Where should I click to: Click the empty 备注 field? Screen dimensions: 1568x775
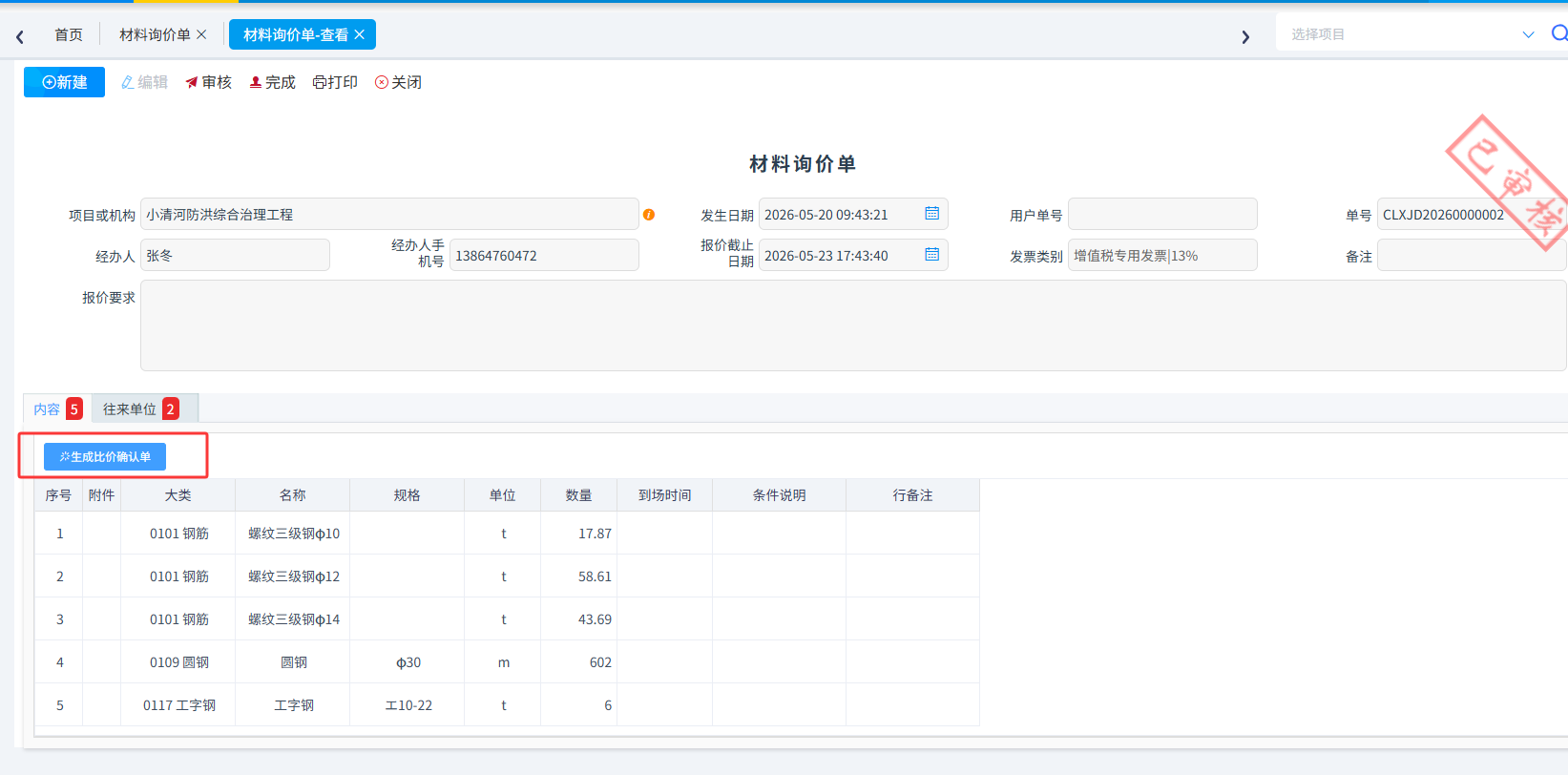[x=1472, y=255]
